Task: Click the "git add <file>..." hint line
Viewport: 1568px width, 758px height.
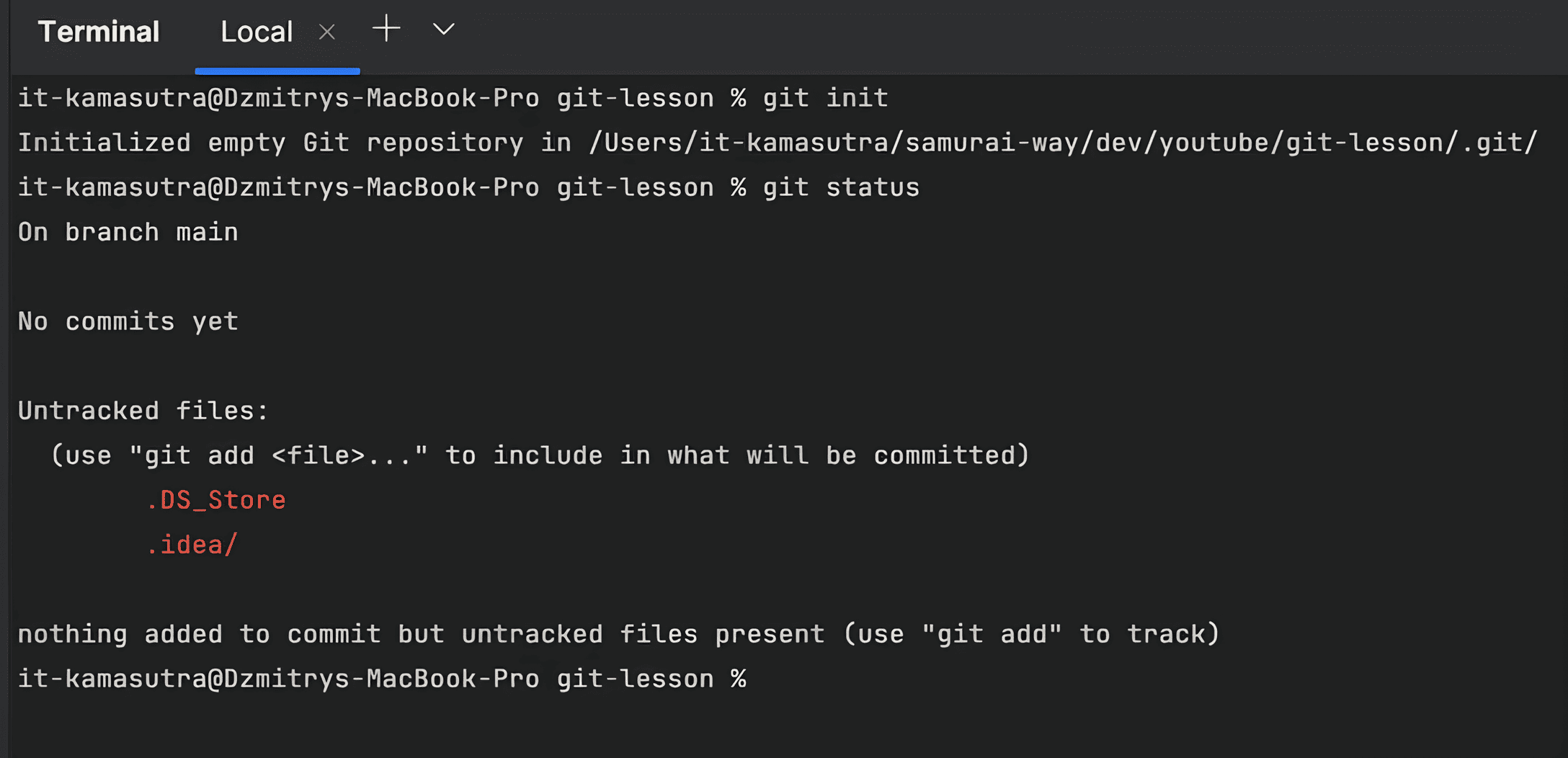Action: tap(540, 455)
